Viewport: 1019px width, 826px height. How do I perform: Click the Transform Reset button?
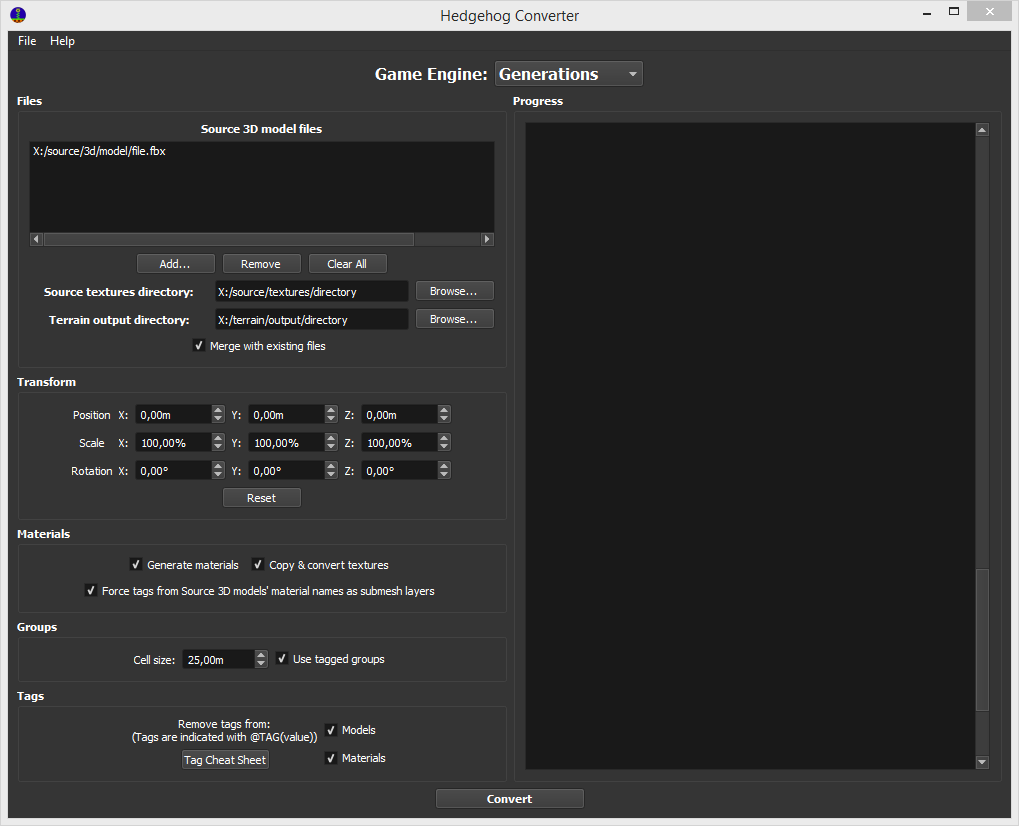point(261,498)
